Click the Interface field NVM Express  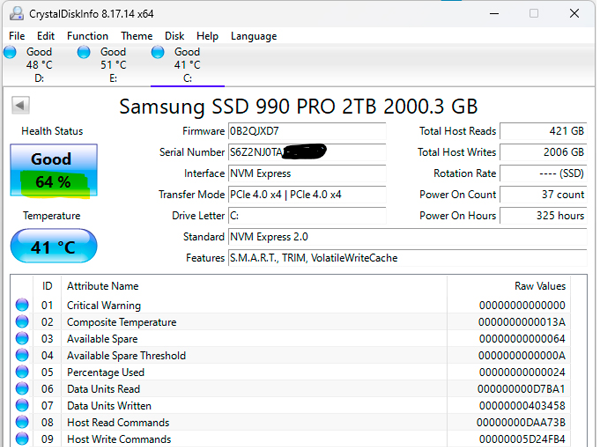307,173
